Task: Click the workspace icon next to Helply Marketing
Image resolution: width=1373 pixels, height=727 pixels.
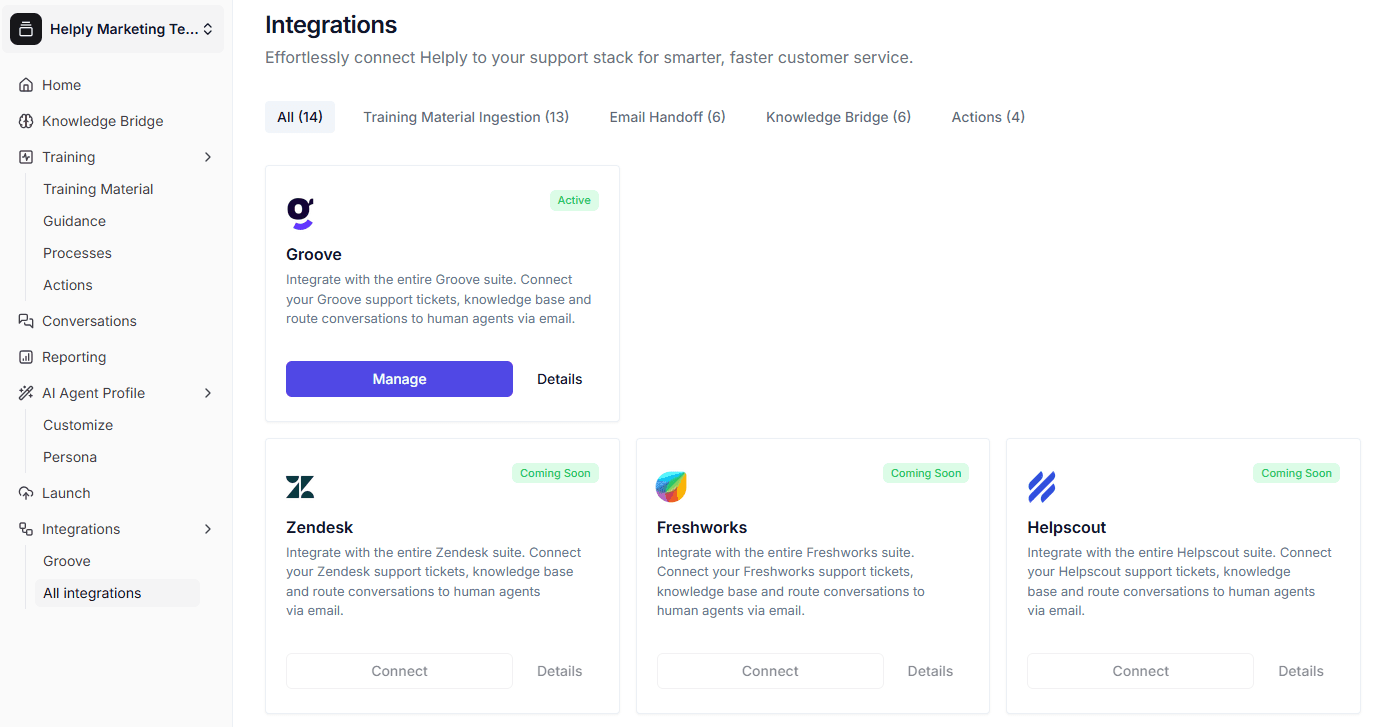Action: 25,28
